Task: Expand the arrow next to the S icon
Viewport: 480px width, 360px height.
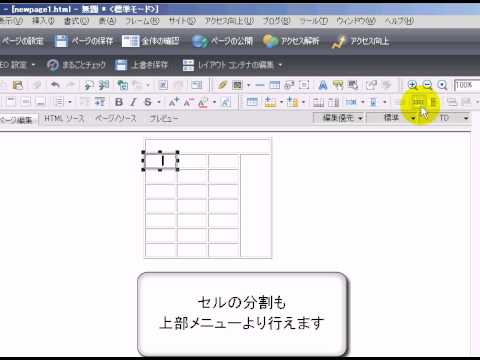Action: [x=159, y=102]
